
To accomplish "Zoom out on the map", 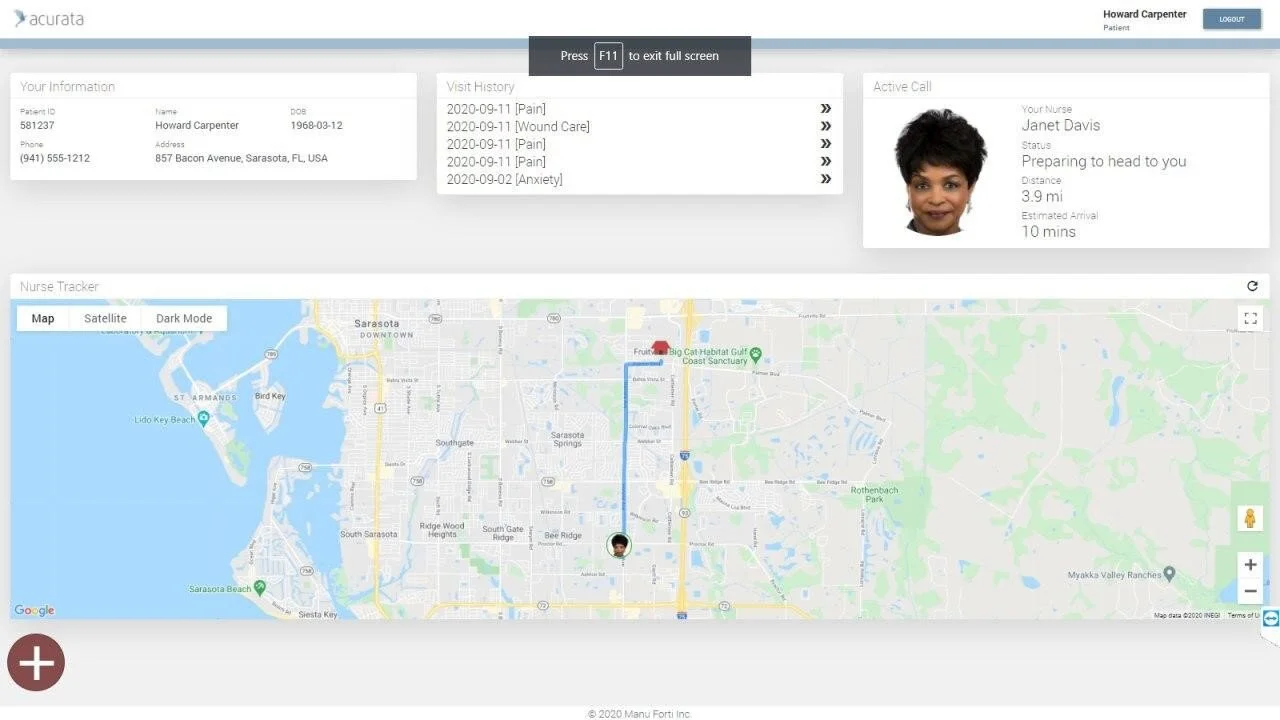I will tap(1250, 590).
